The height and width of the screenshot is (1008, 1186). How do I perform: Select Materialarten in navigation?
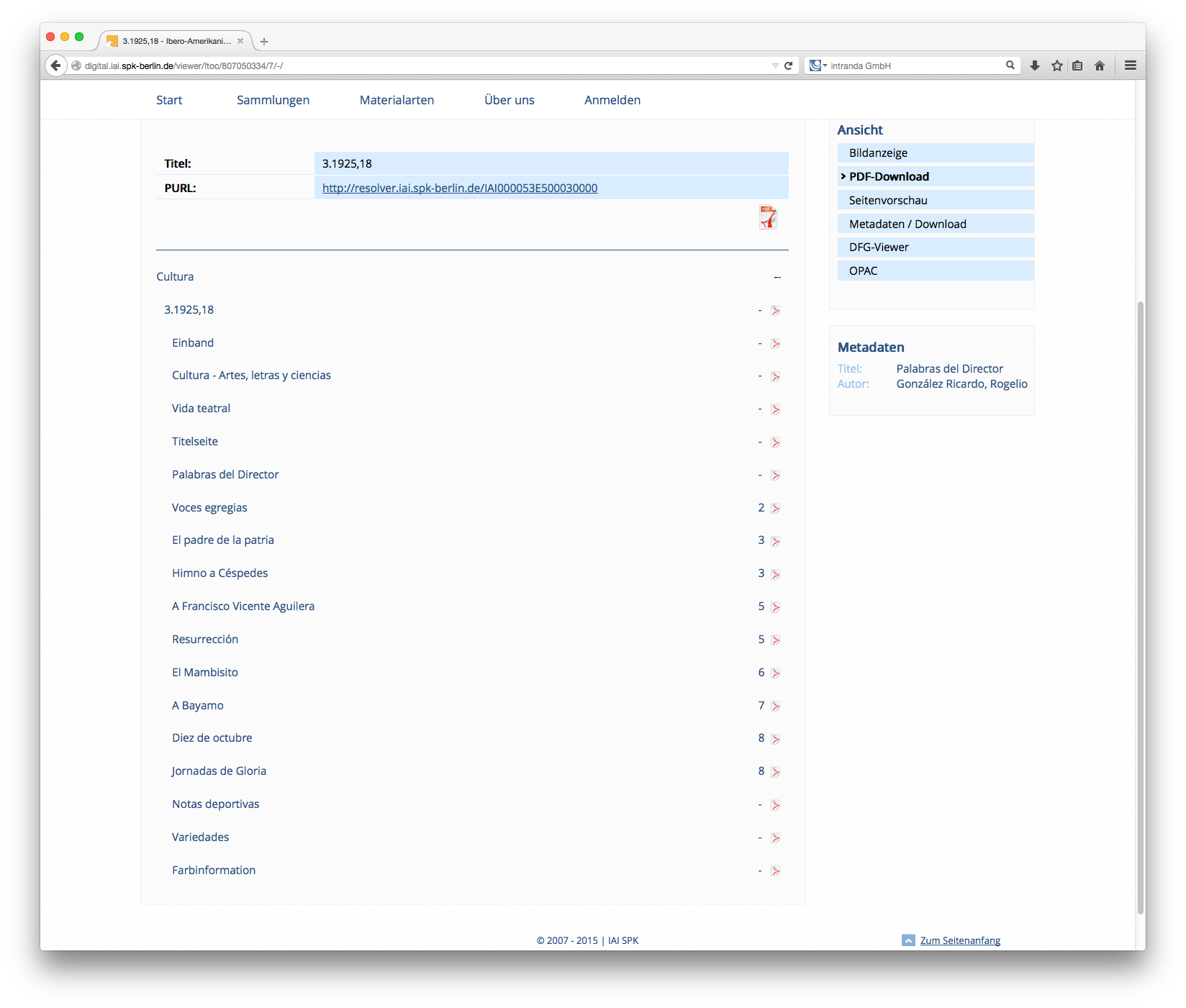[397, 100]
